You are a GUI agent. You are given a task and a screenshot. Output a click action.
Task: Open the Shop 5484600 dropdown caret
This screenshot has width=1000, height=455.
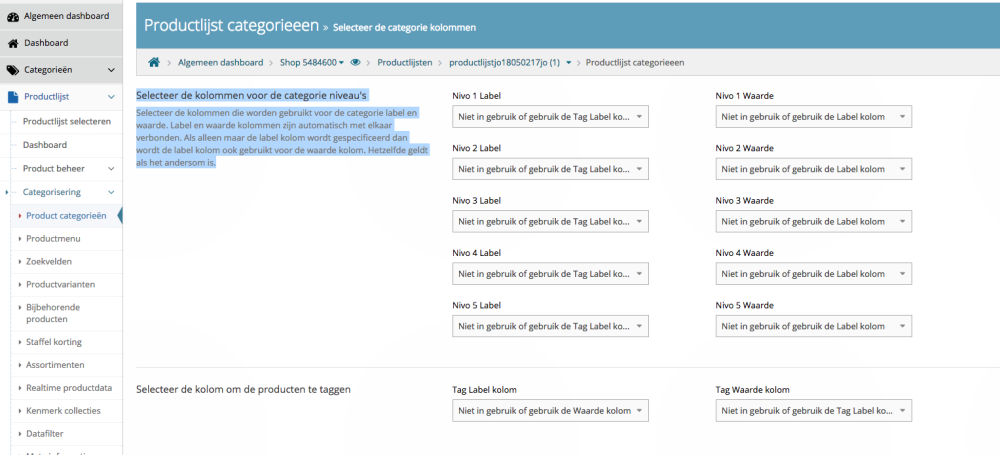(x=342, y=63)
